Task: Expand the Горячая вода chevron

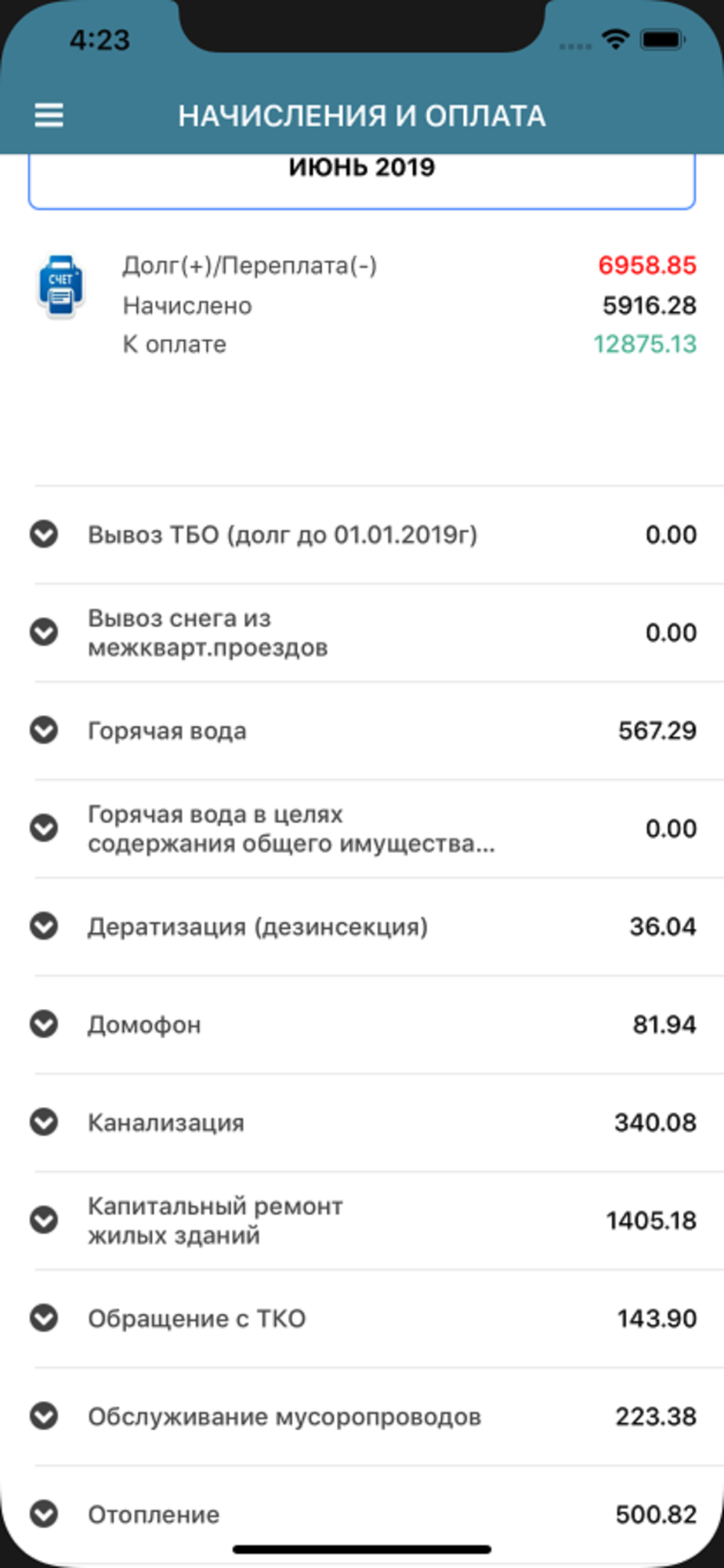Action: (x=44, y=731)
